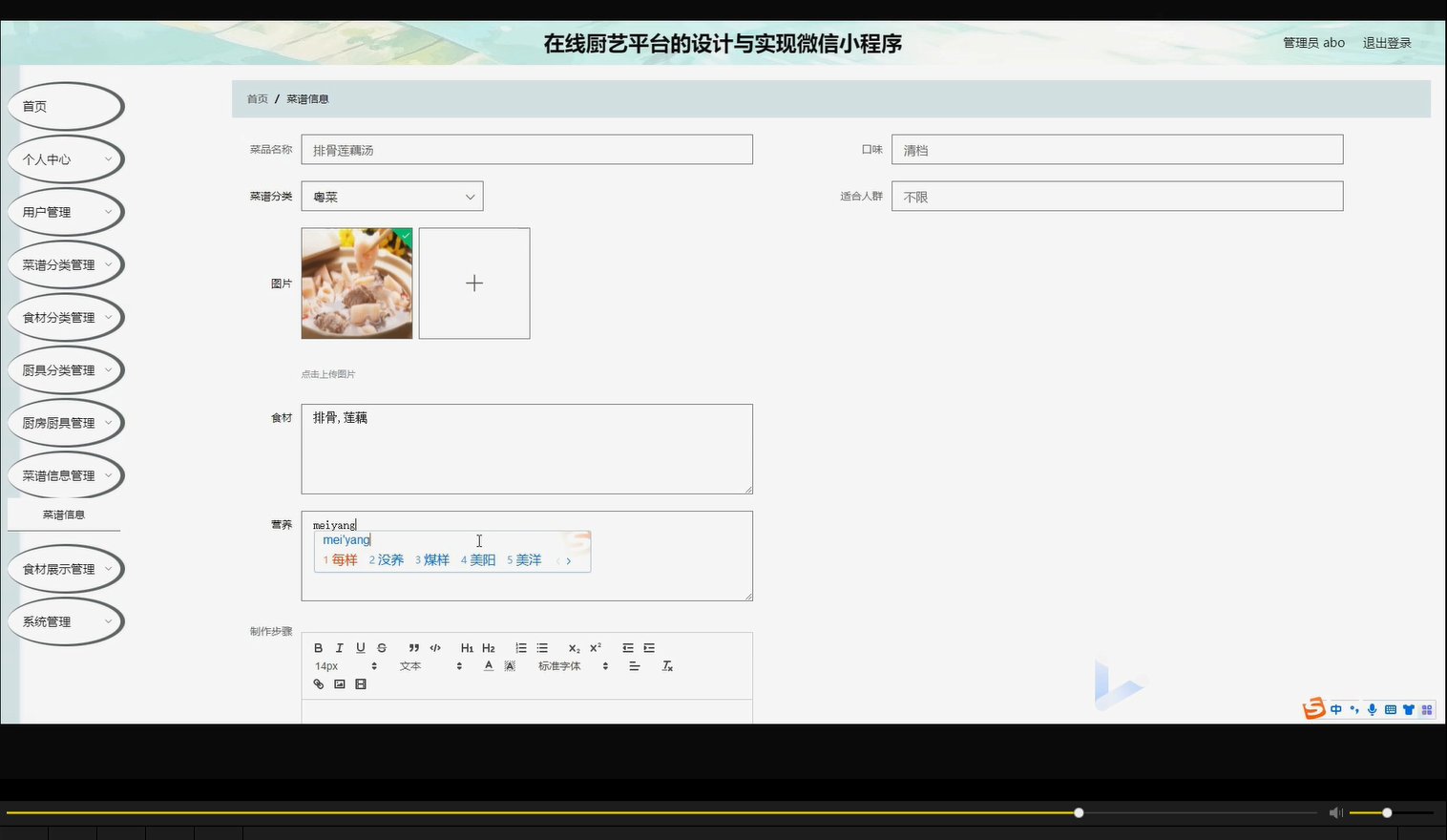Select the 菜谱信息 submenu item

[x=64, y=514]
